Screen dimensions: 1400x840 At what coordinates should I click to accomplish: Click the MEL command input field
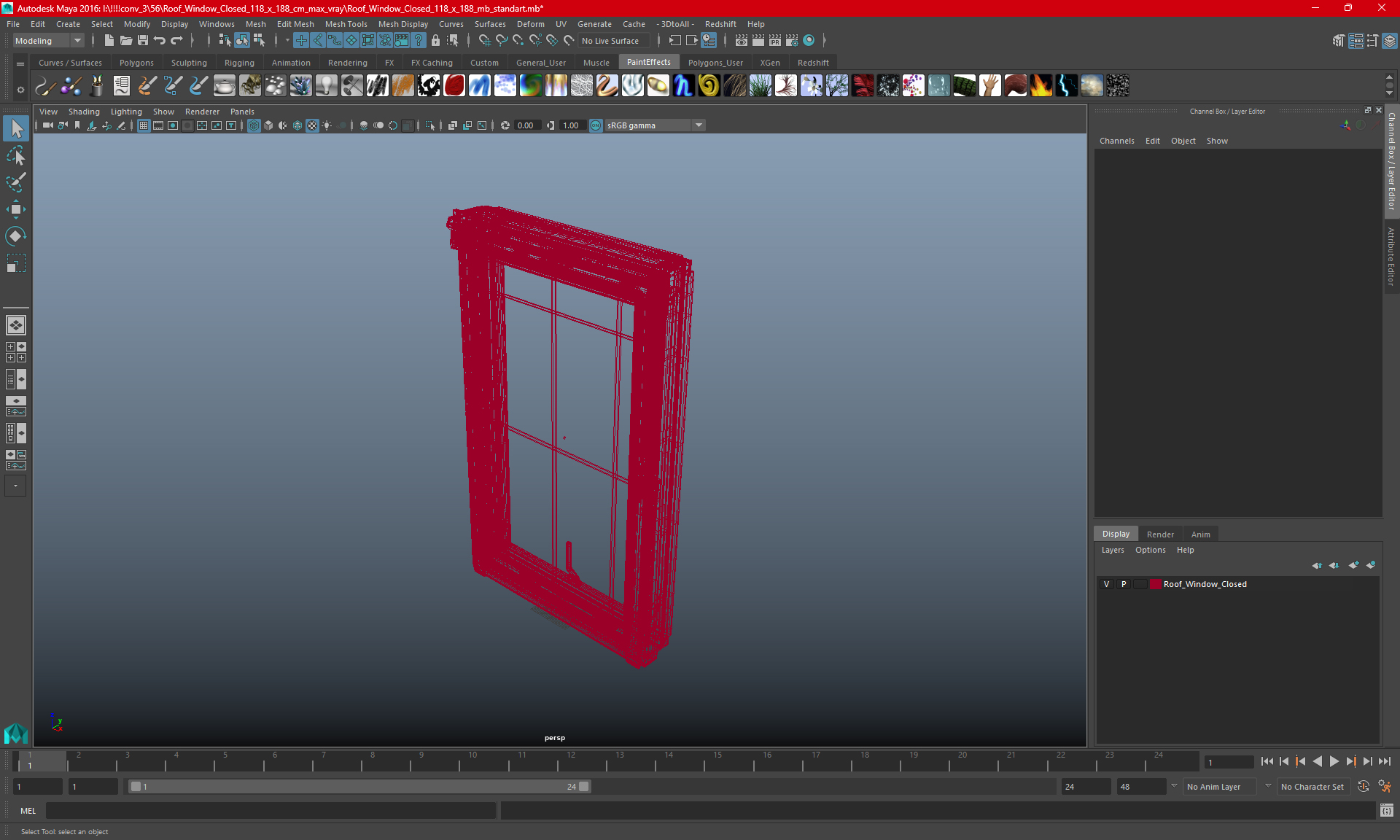271,810
